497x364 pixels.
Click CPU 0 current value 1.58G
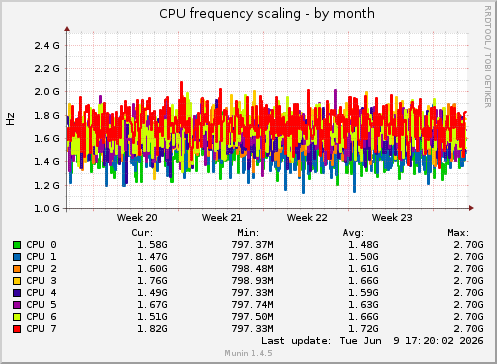[152, 245]
